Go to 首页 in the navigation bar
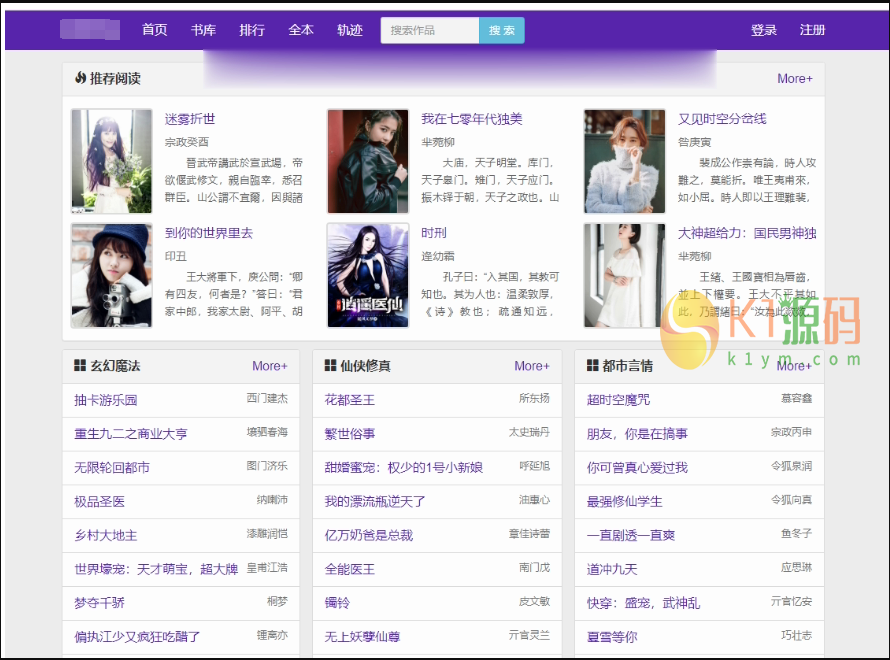Viewport: 890px width, 660px height. pos(155,30)
